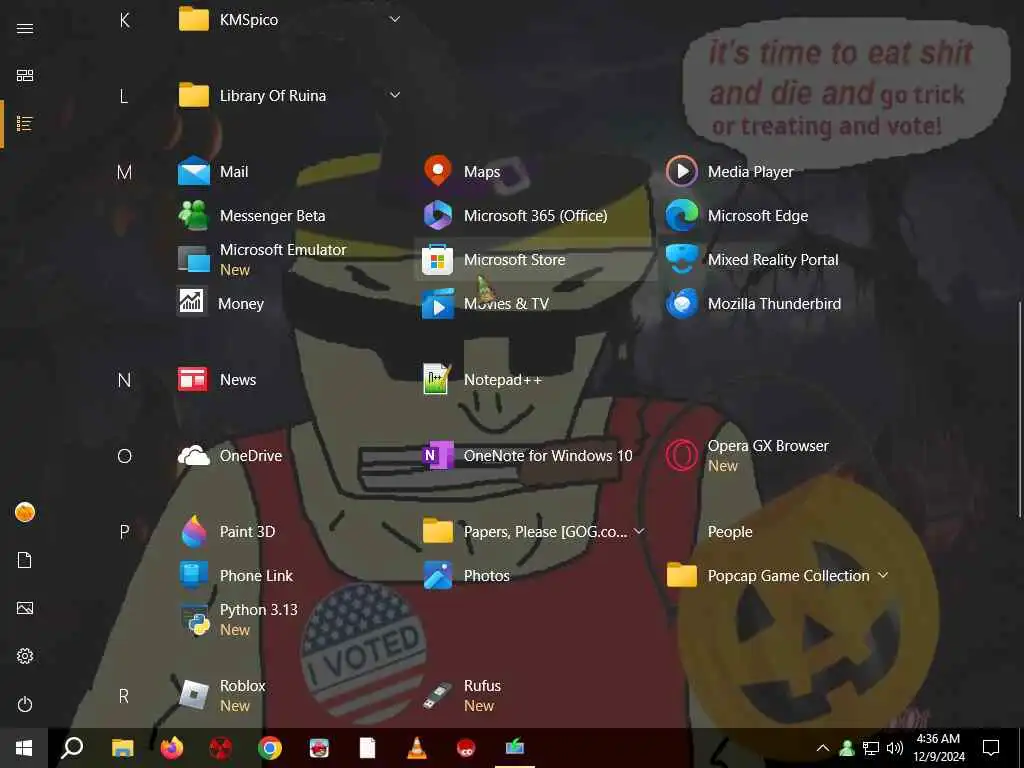Screen dimensions: 1024x768
Task: Open taskbar Search
Action: (72, 748)
